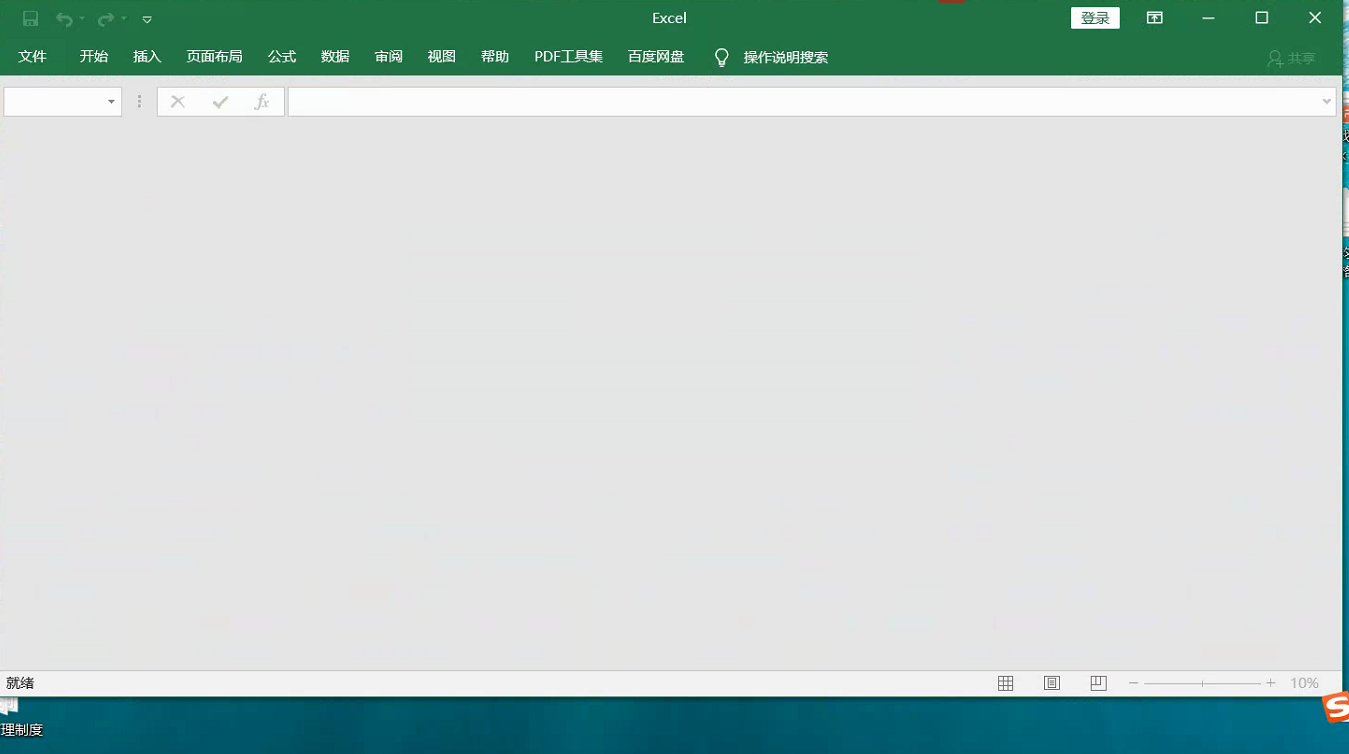Go to the 审阅 ribbon tab

coord(389,57)
